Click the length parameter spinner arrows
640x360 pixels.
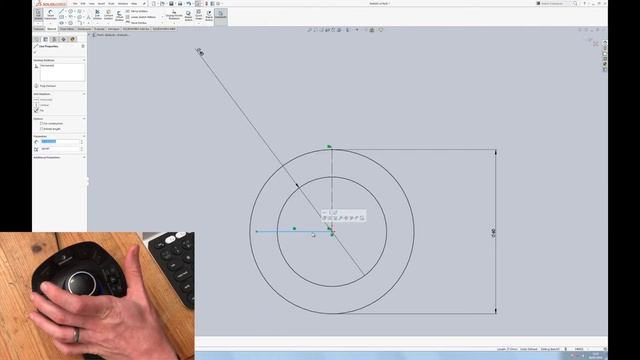(x=82, y=142)
